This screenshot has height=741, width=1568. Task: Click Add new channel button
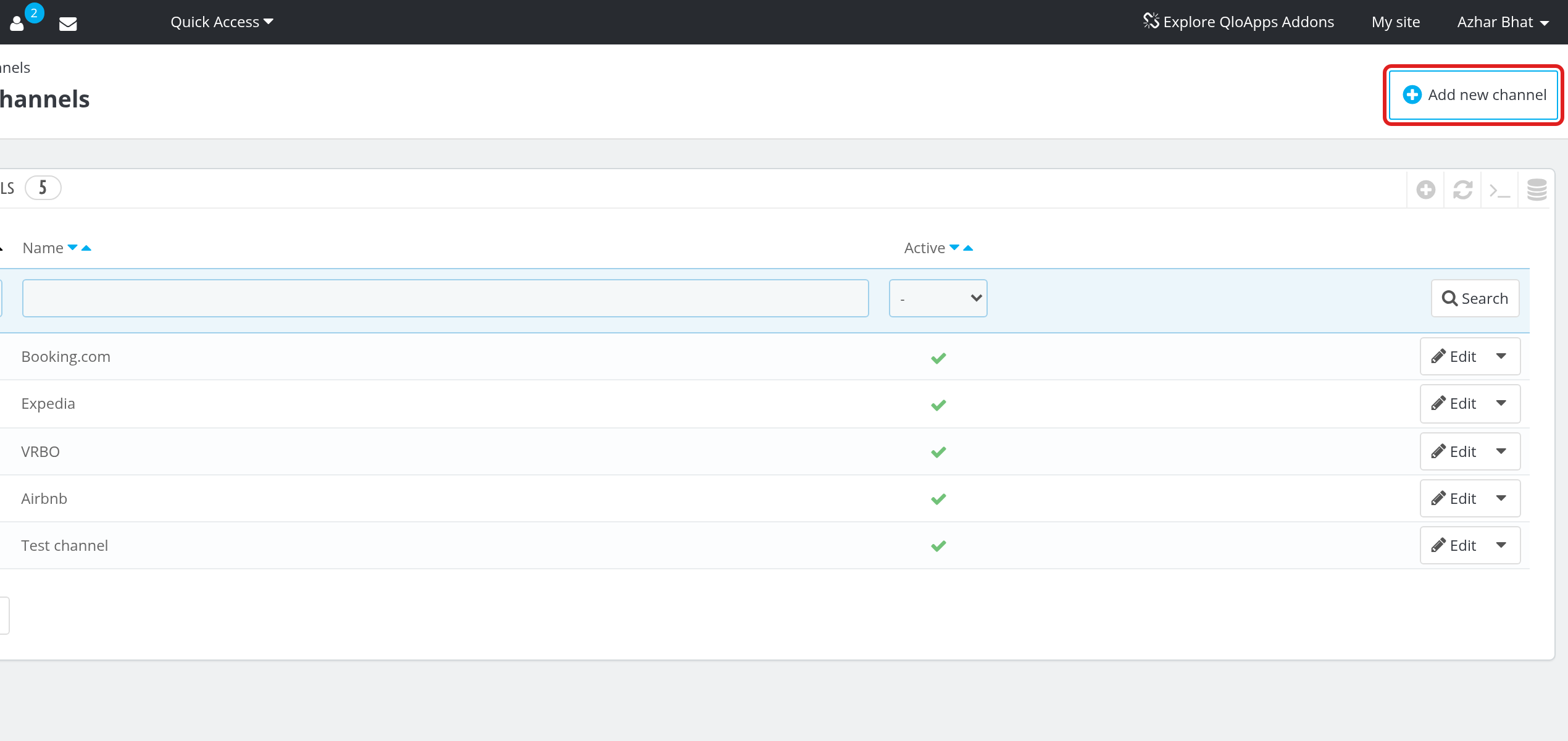(1474, 95)
